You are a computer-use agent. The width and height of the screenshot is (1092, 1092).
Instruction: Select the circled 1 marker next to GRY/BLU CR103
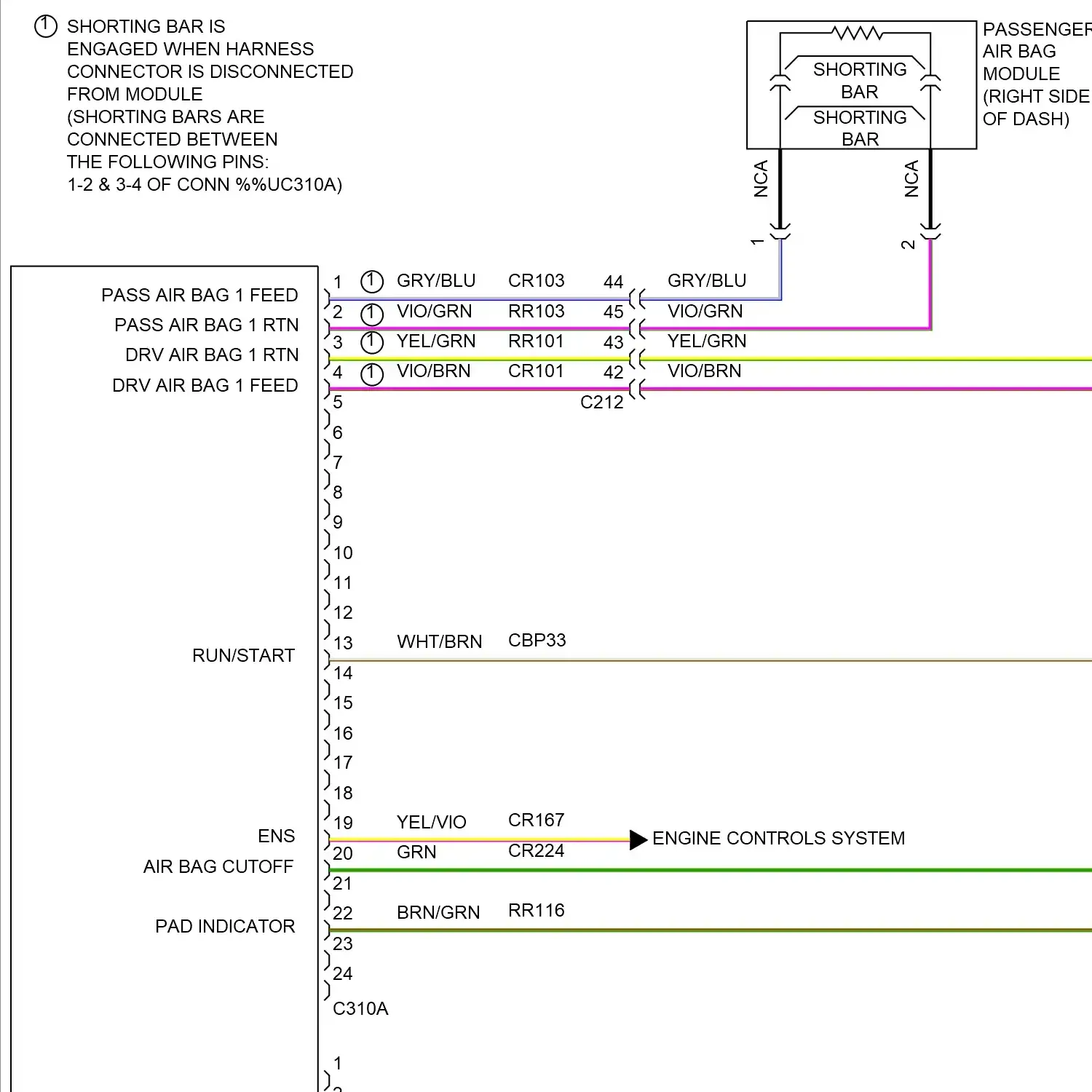tap(372, 281)
